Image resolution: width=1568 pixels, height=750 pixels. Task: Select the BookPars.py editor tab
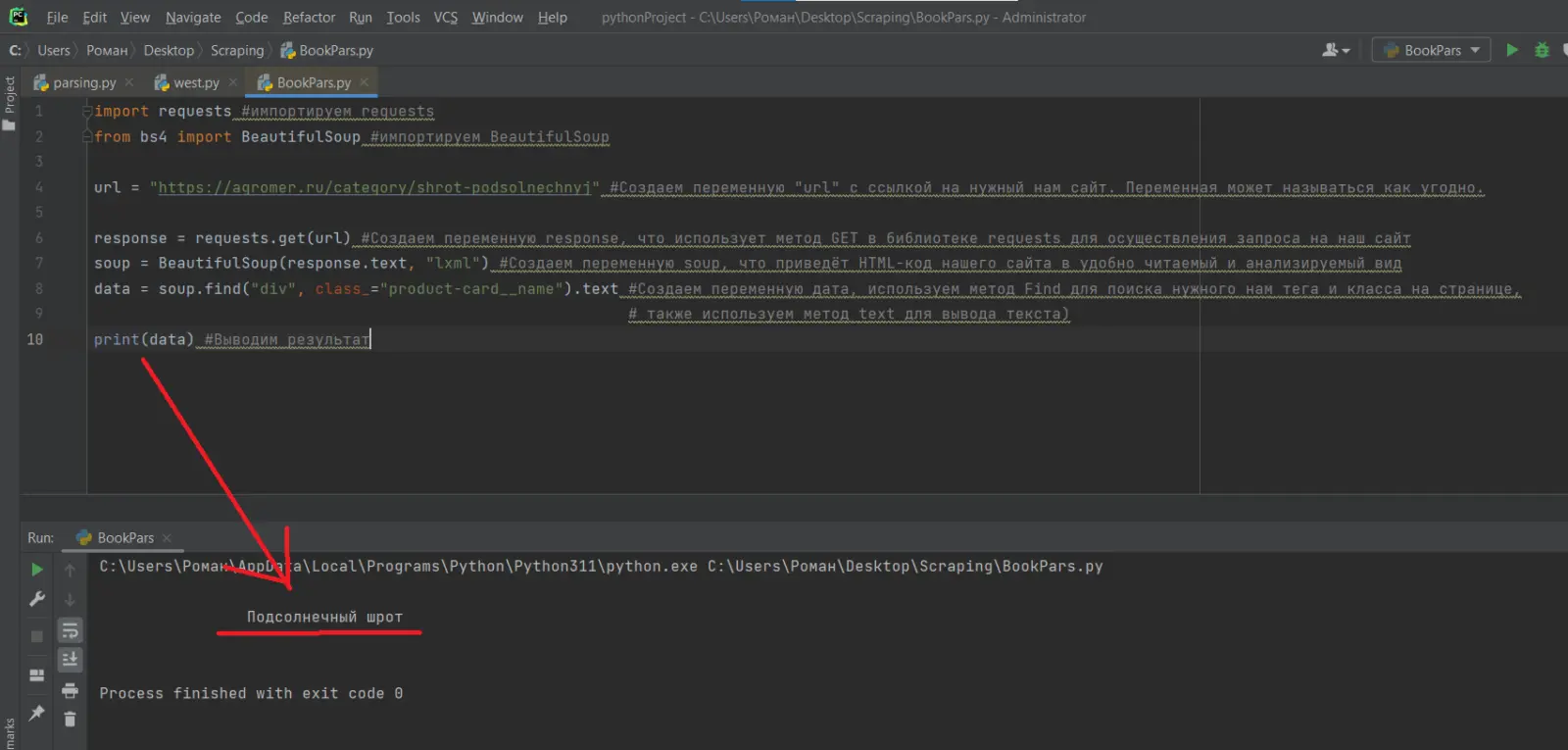[x=314, y=83]
